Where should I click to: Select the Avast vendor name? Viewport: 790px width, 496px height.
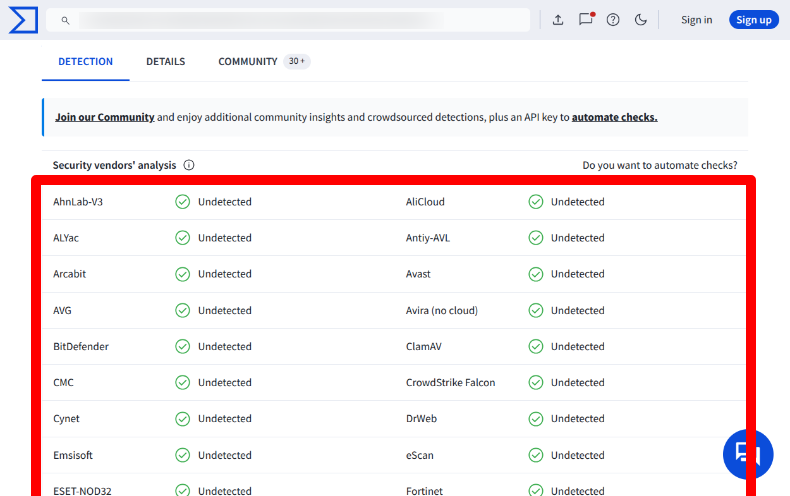pos(418,274)
